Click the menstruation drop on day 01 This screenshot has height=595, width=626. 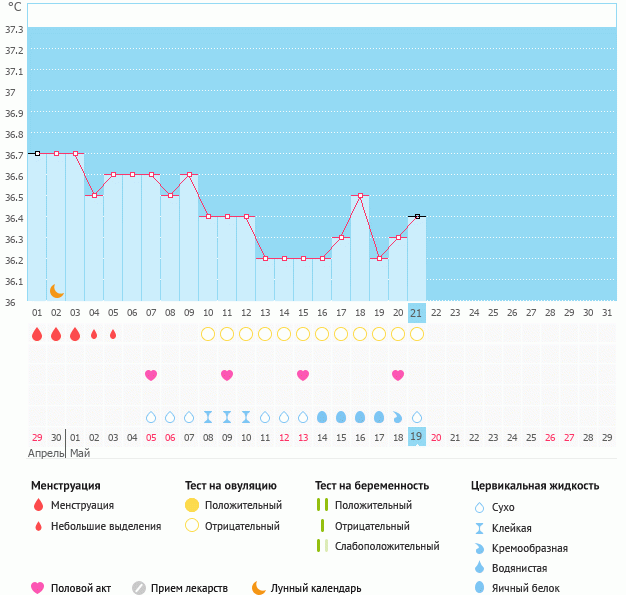coord(37,334)
